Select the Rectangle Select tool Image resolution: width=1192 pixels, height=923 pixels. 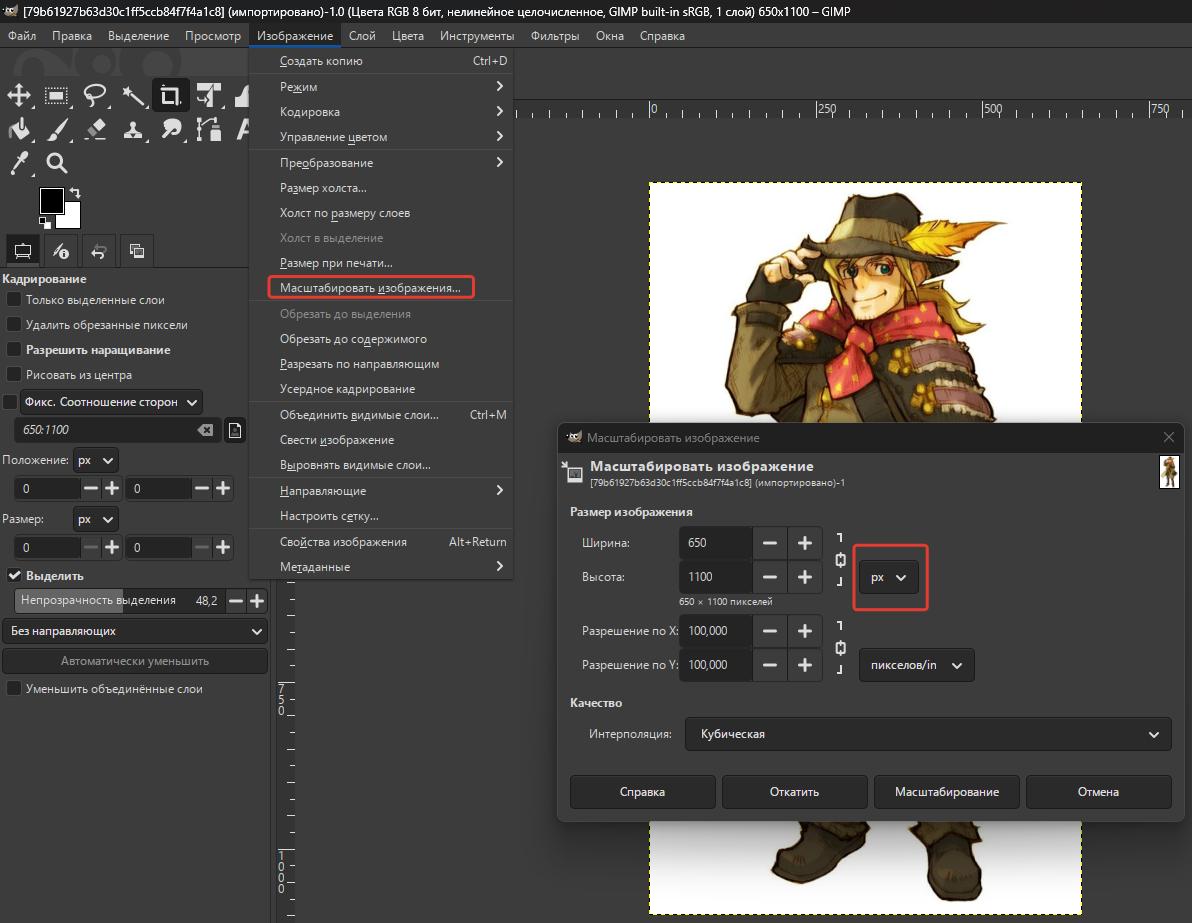click(56, 95)
